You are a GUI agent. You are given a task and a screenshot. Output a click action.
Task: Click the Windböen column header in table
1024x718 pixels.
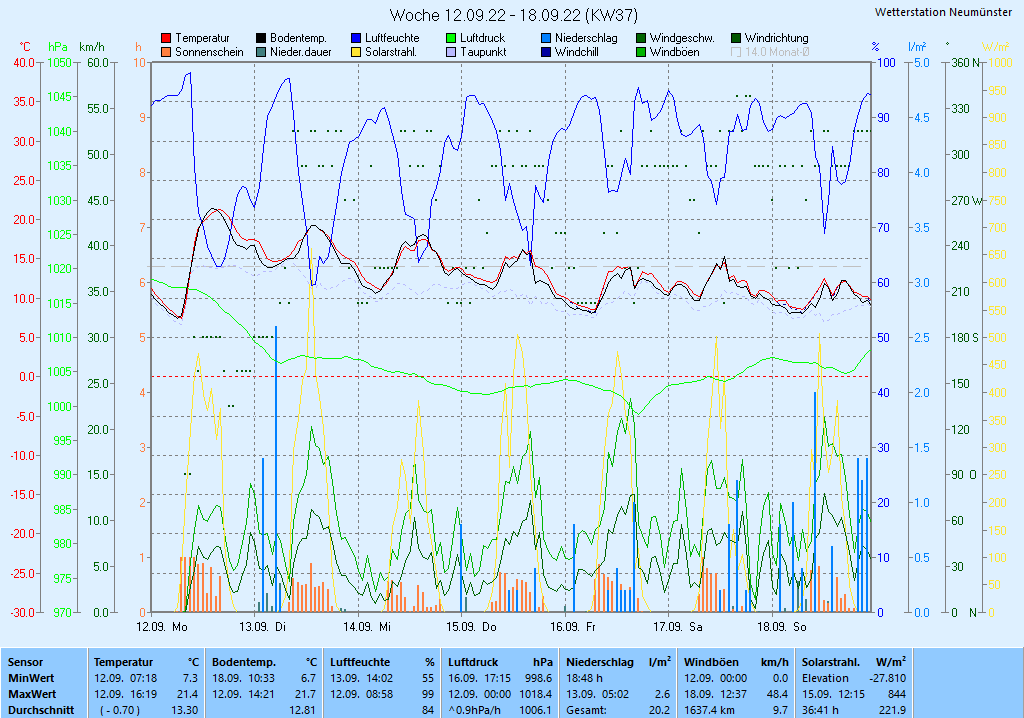(x=711, y=662)
